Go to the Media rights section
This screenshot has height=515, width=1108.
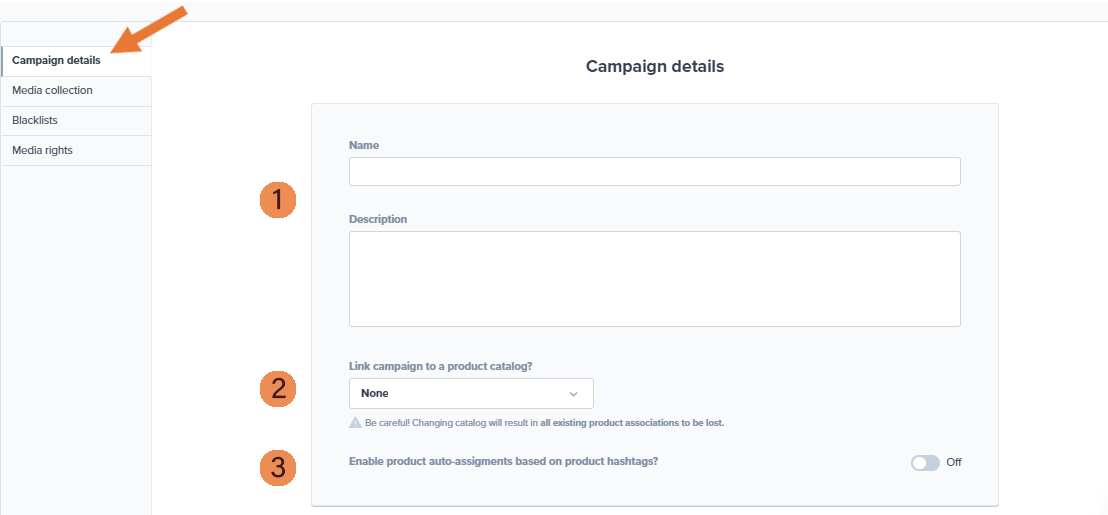pyautogui.click(x=42, y=151)
